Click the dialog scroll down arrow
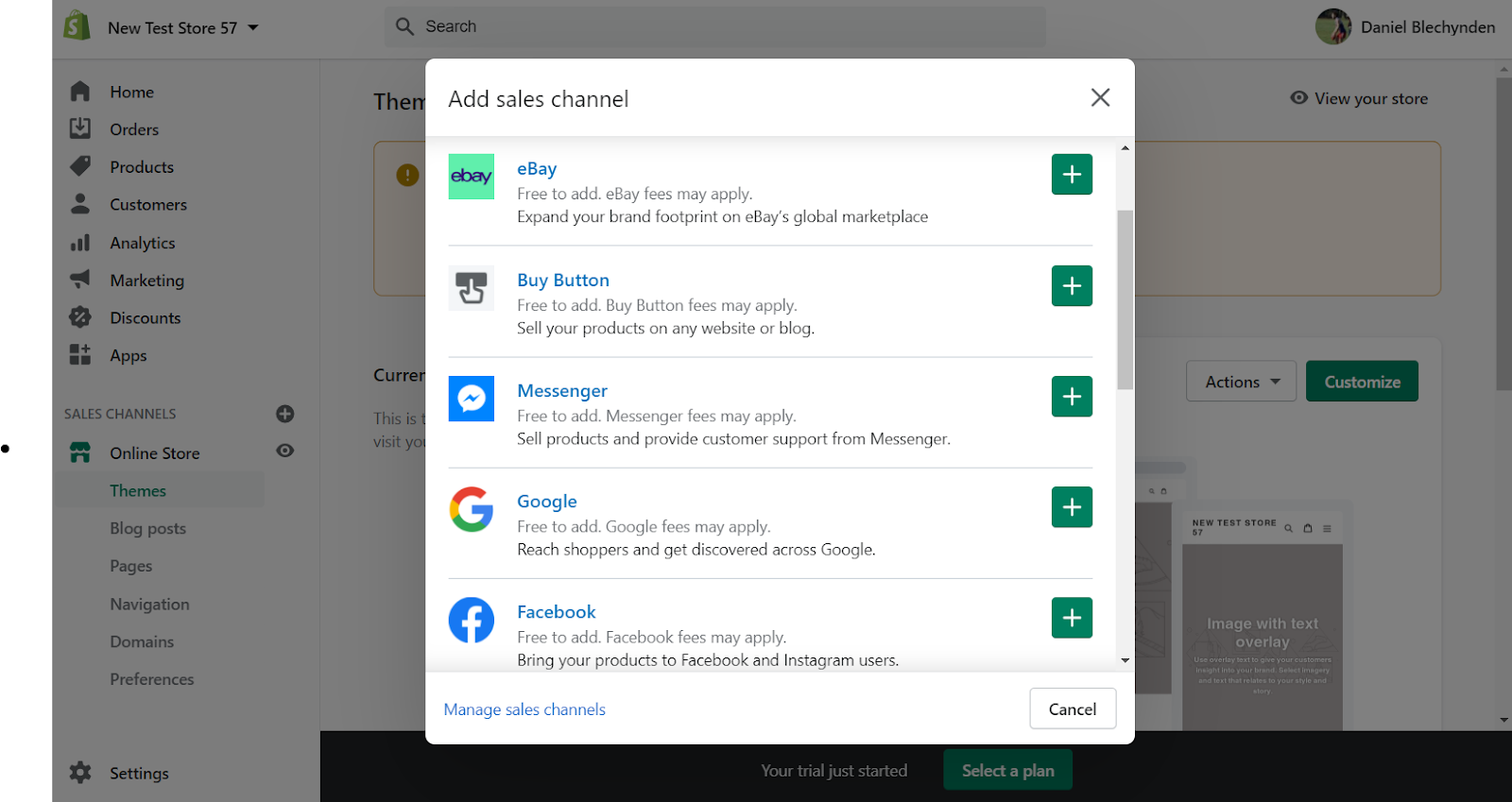 (x=1125, y=660)
